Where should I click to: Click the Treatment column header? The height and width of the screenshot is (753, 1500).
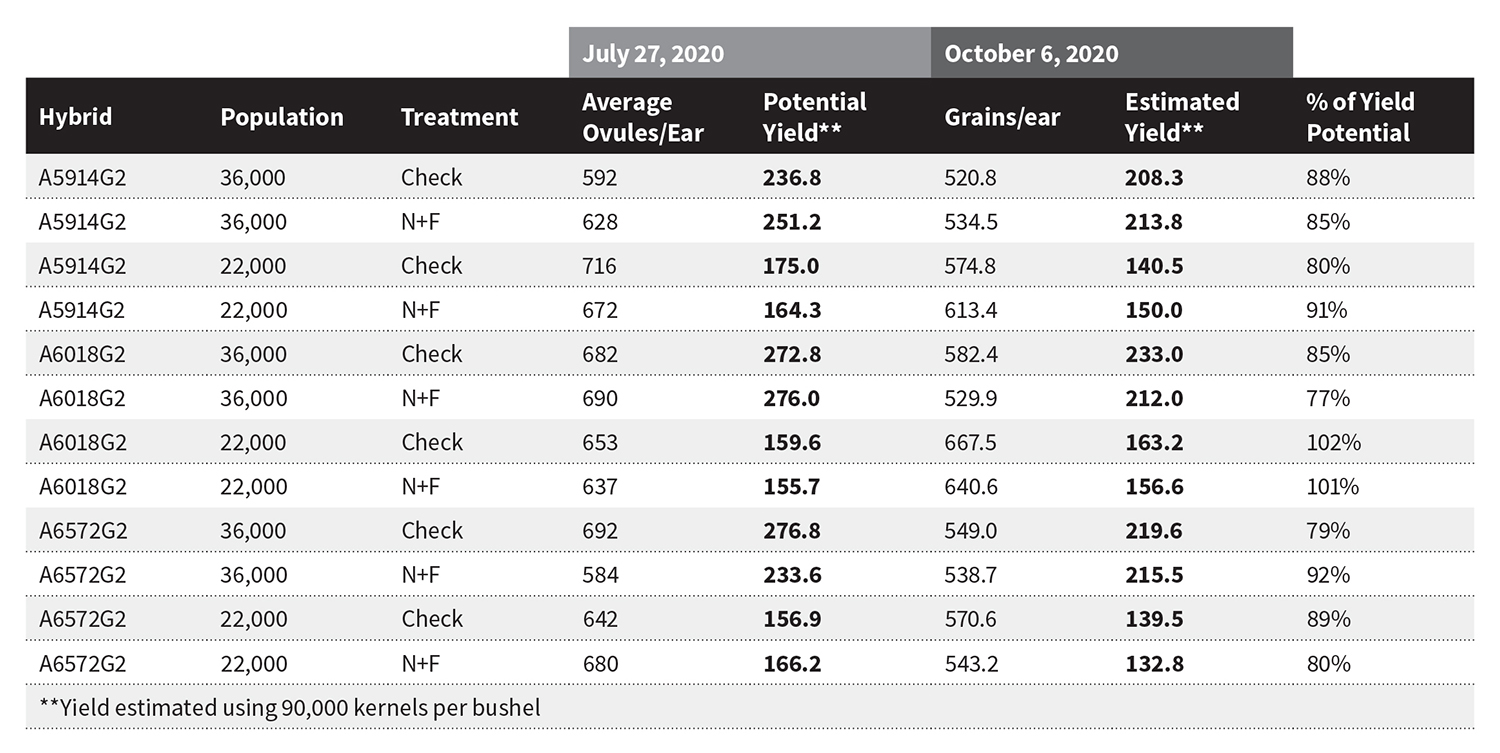click(459, 117)
